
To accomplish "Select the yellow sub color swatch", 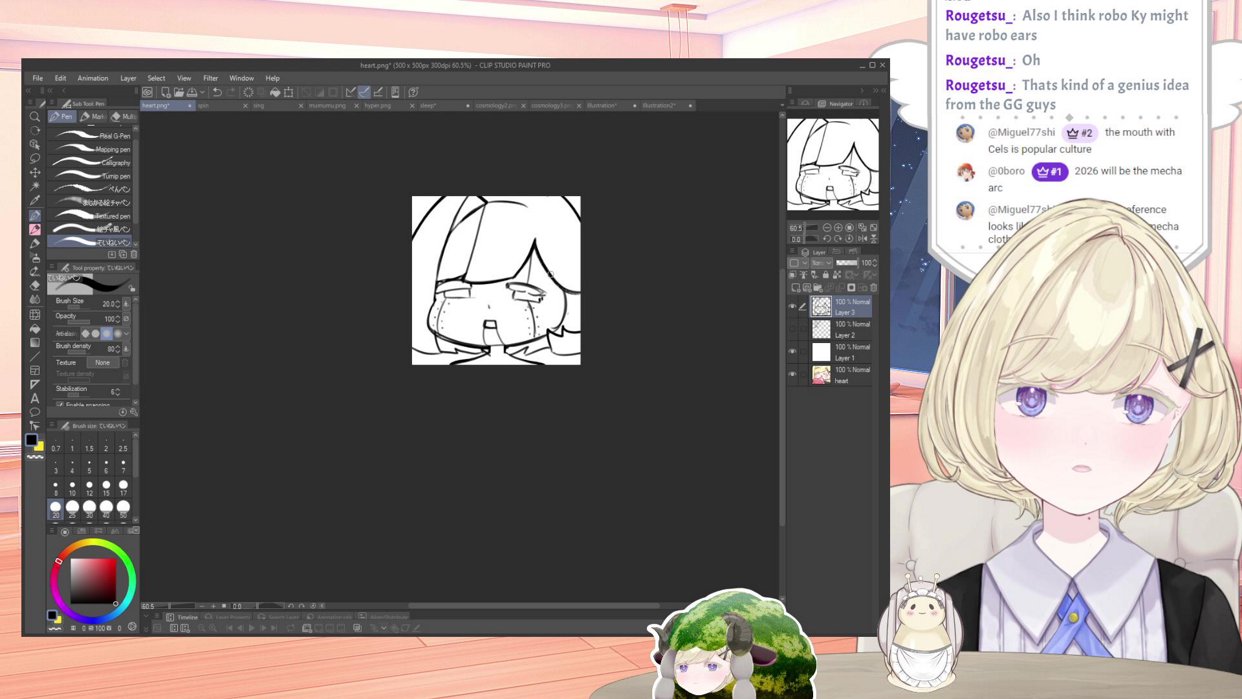I will click(40, 447).
